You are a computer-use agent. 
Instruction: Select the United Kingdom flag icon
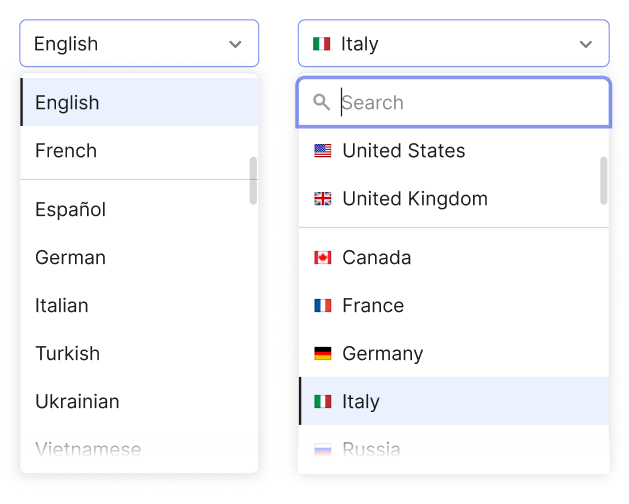[323, 199]
